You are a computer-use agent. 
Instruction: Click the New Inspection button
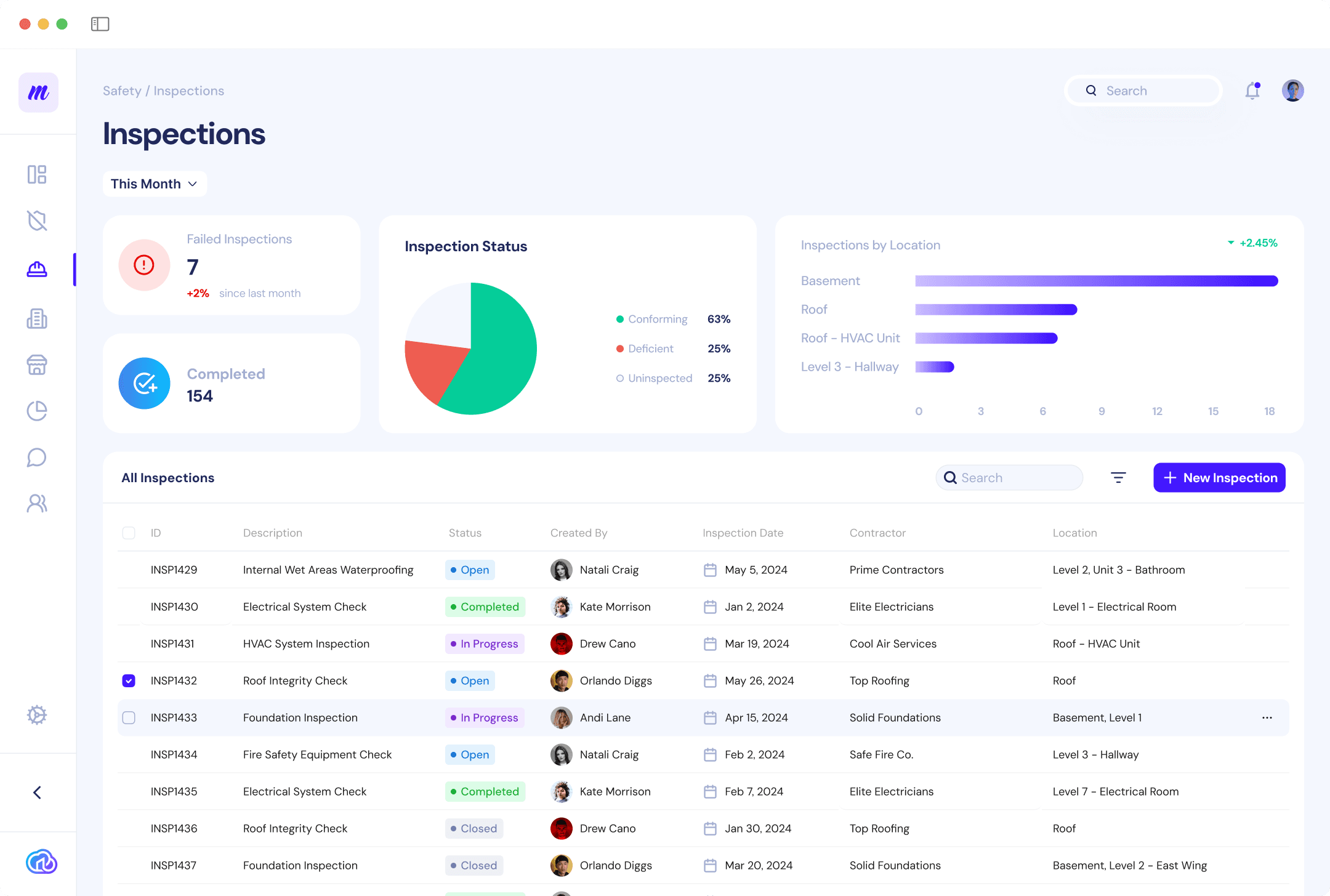1219,478
